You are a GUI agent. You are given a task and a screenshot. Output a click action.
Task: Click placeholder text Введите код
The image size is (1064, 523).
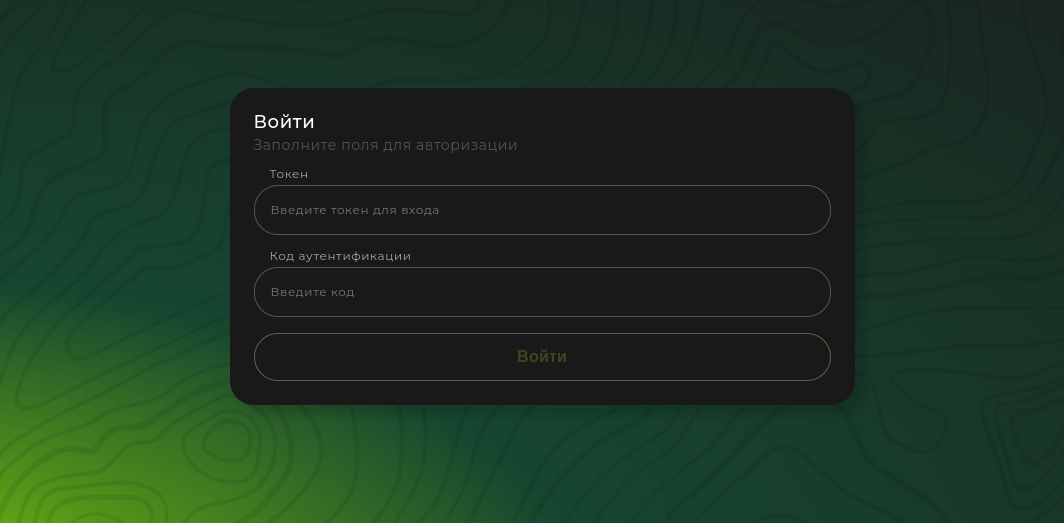312,292
